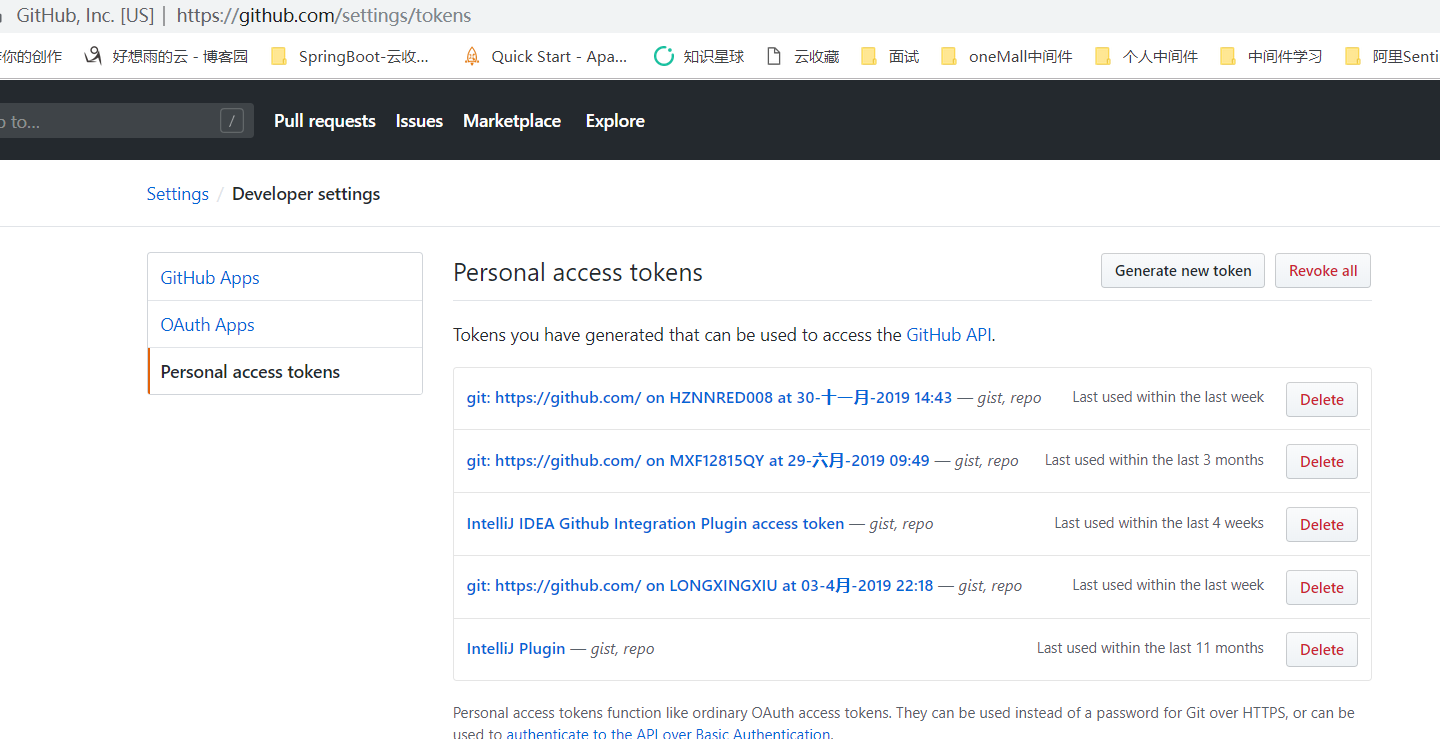This screenshot has width=1440, height=739.
Task: Select GitHub Apps in sidebar
Action: pyautogui.click(x=285, y=277)
